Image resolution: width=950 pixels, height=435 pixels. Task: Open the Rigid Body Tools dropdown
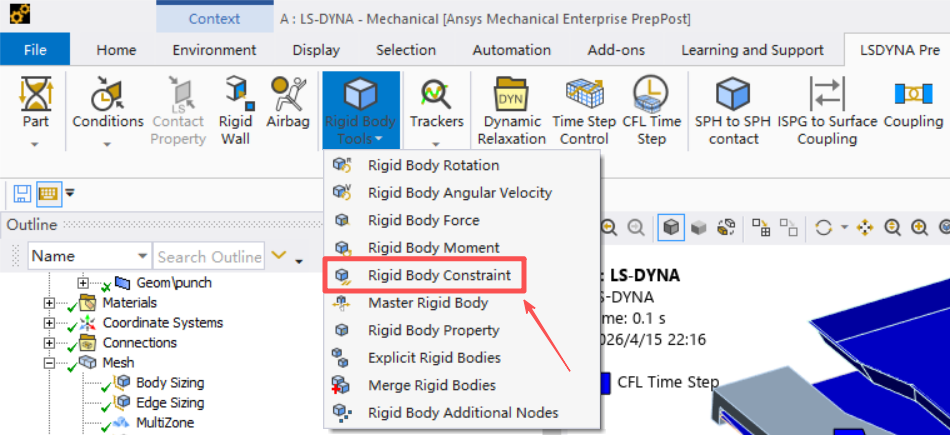360,111
